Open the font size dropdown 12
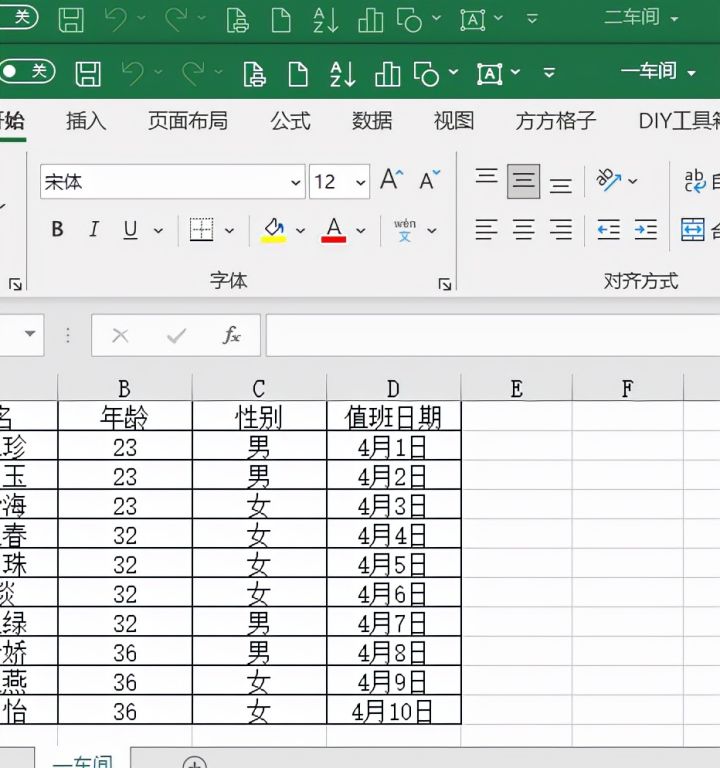 pyautogui.click(x=360, y=182)
